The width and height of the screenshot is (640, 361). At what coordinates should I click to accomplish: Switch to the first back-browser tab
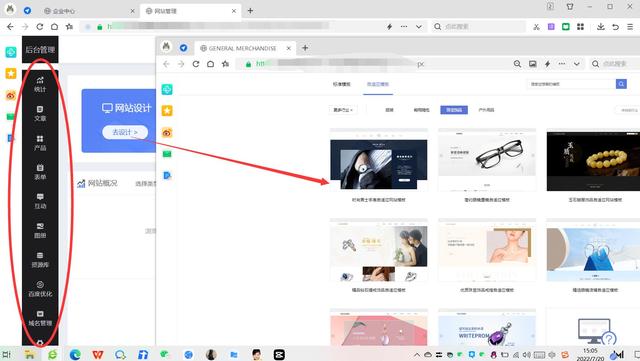pos(88,11)
